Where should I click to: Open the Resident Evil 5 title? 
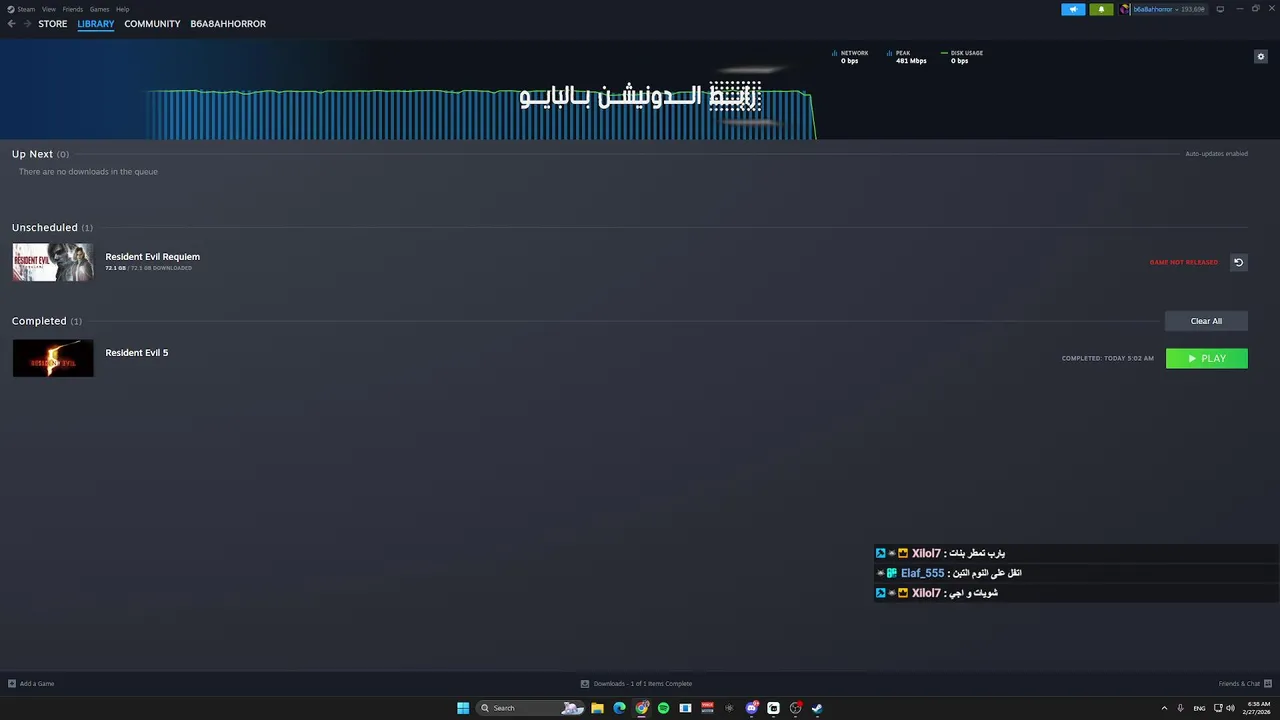(x=137, y=353)
